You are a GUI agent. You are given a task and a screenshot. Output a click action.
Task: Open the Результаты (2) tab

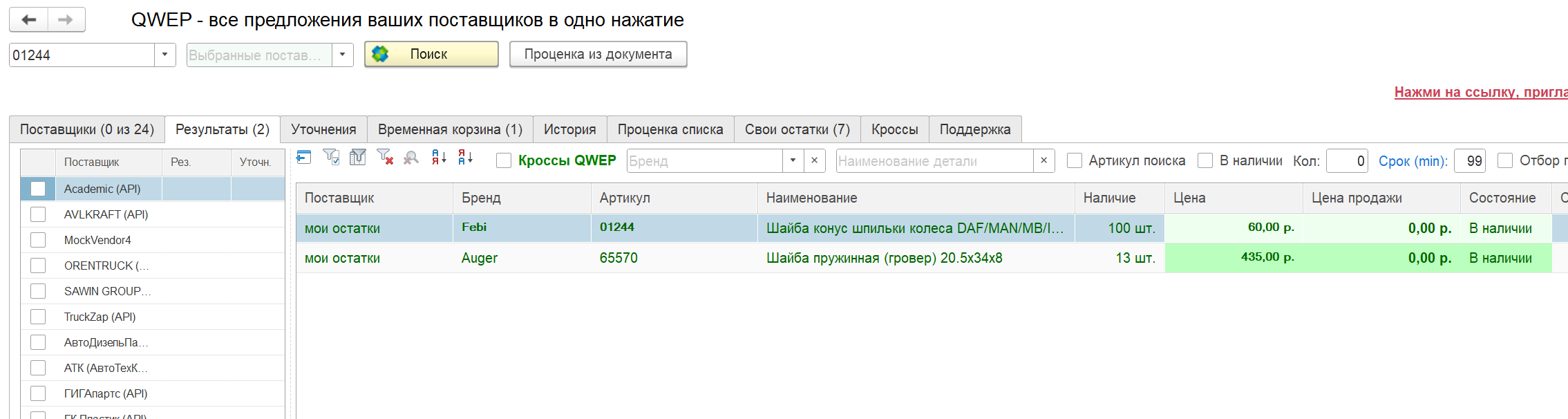(223, 129)
